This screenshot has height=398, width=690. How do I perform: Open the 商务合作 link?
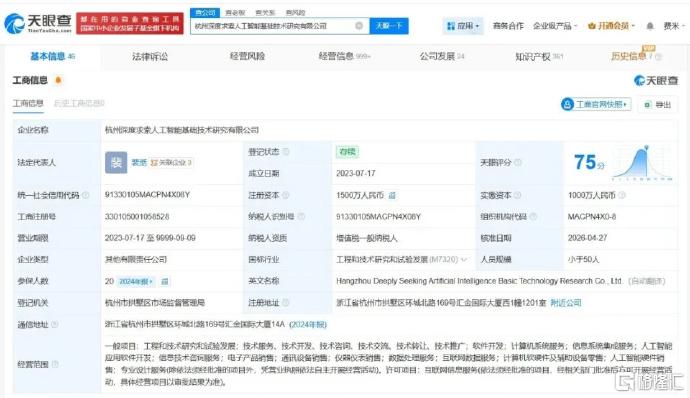click(508, 26)
